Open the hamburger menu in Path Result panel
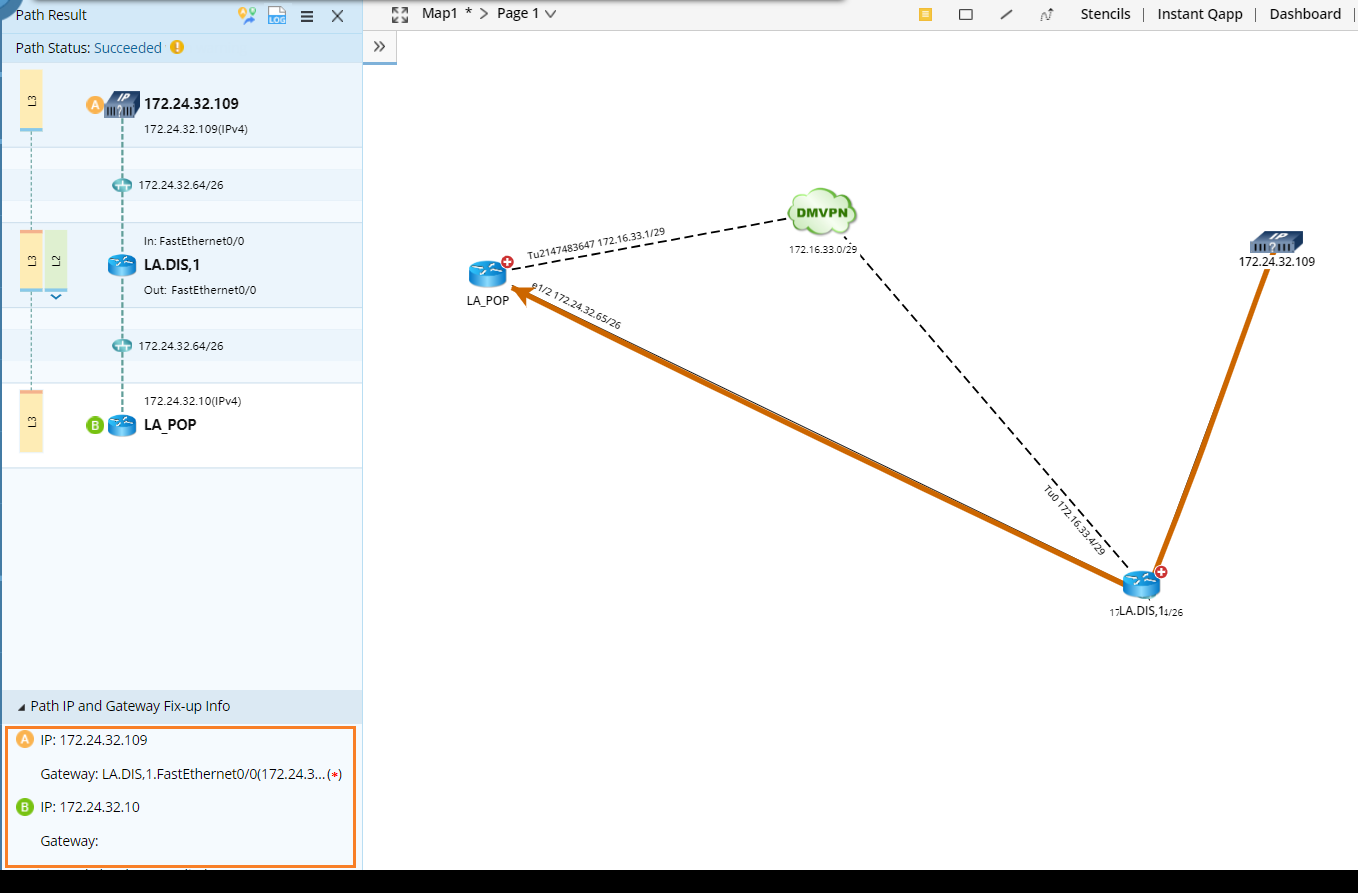The image size is (1358, 893). point(307,16)
